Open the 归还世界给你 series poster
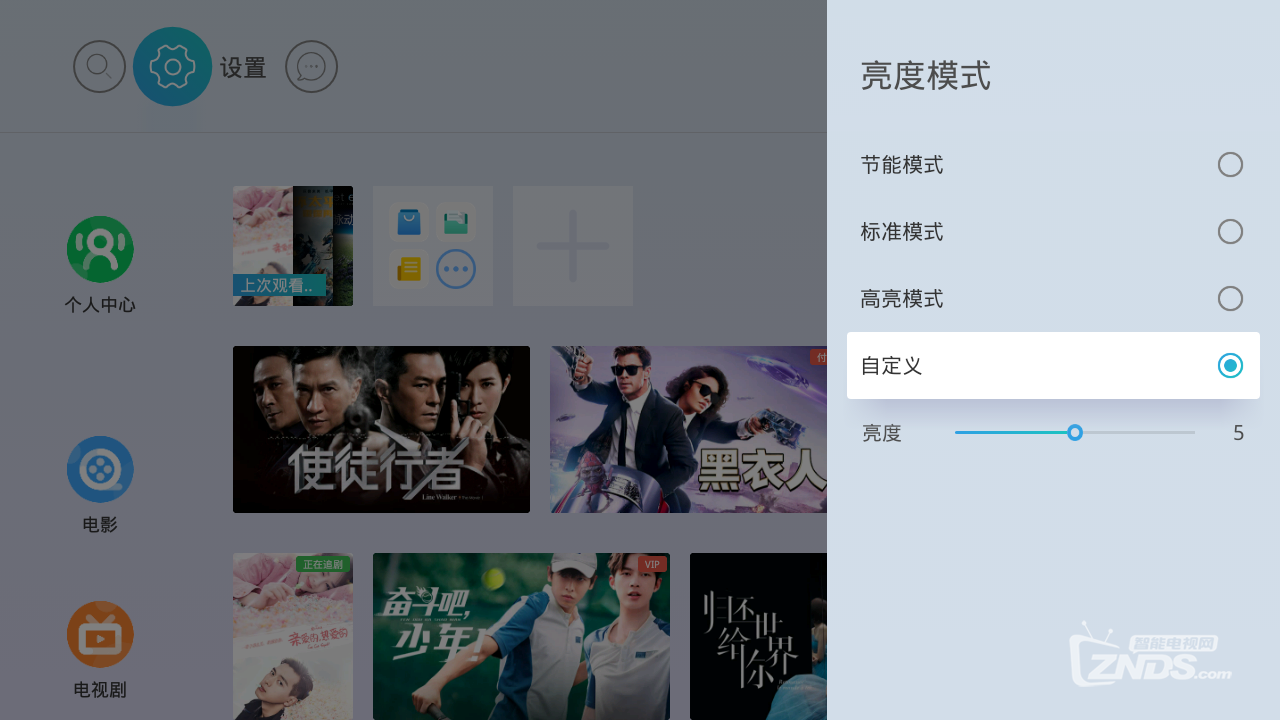Image resolution: width=1280 pixels, height=720 pixels. click(x=758, y=636)
